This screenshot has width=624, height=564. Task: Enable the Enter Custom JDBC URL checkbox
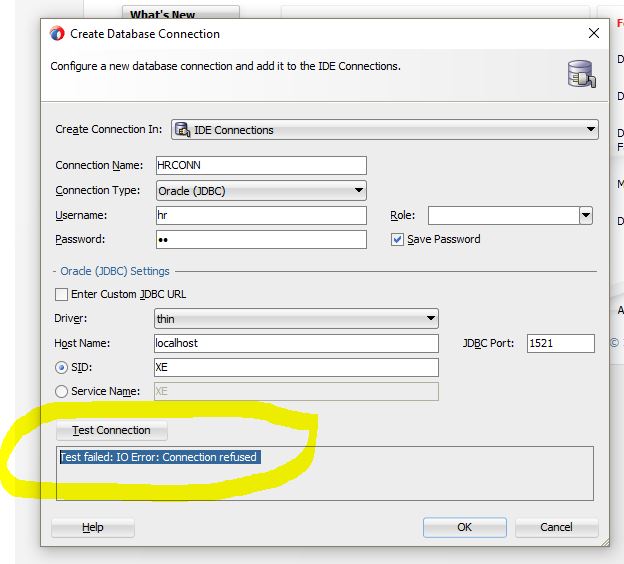click(61, 295)
